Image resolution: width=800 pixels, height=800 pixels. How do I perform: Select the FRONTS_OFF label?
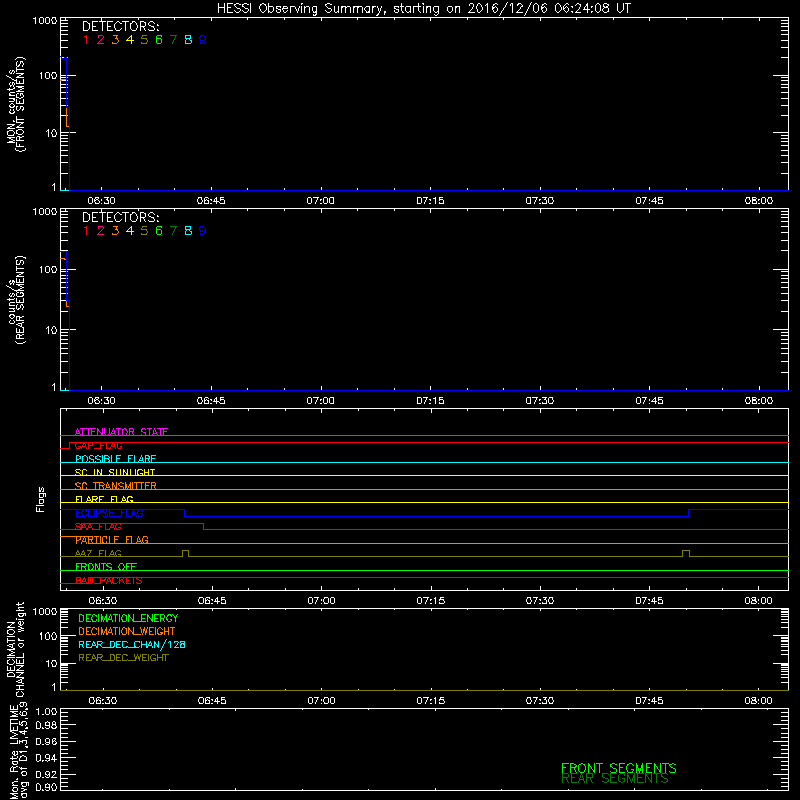106,567
